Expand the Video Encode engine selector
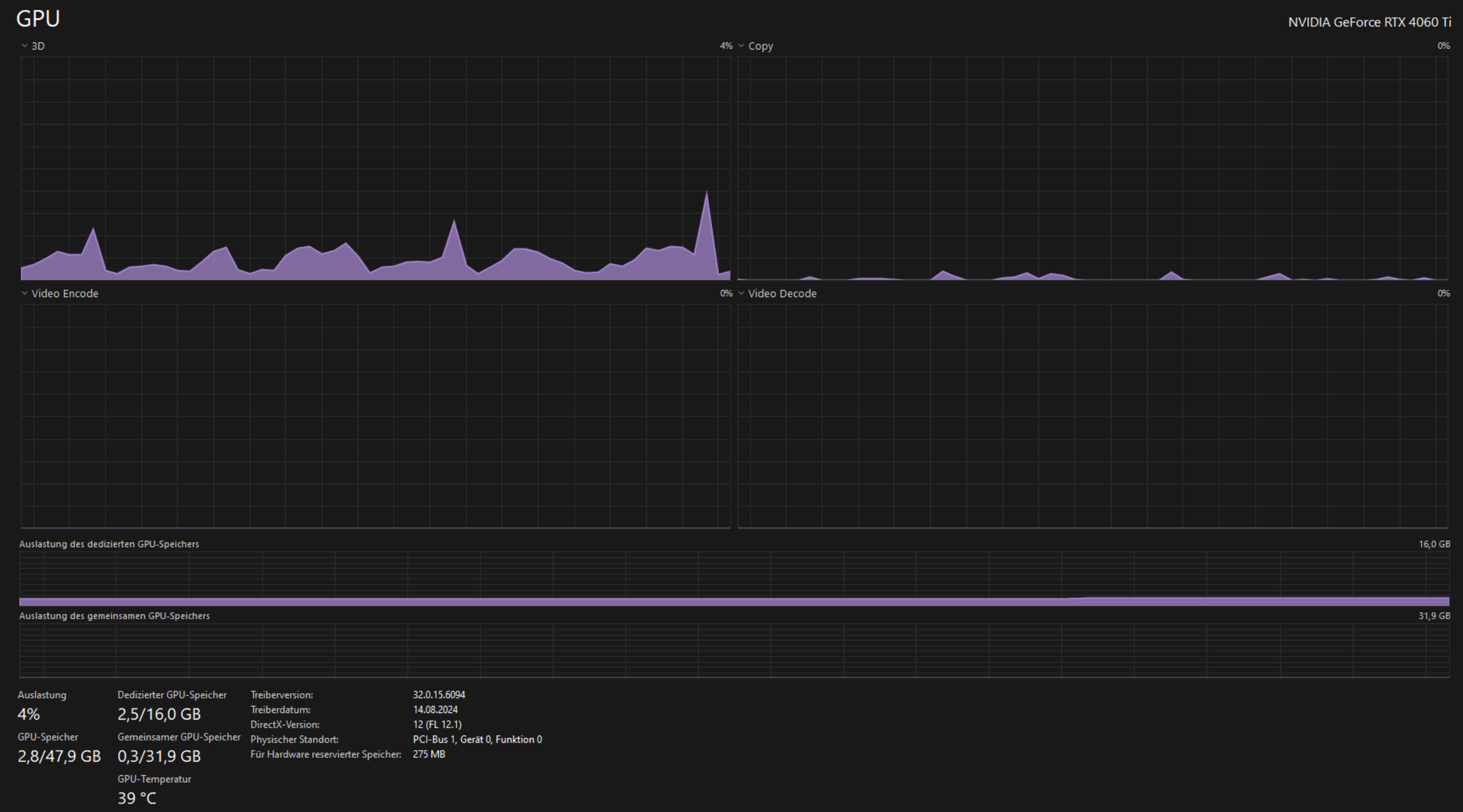Viewport: 1463px width, 812px height. pos(25,294)
